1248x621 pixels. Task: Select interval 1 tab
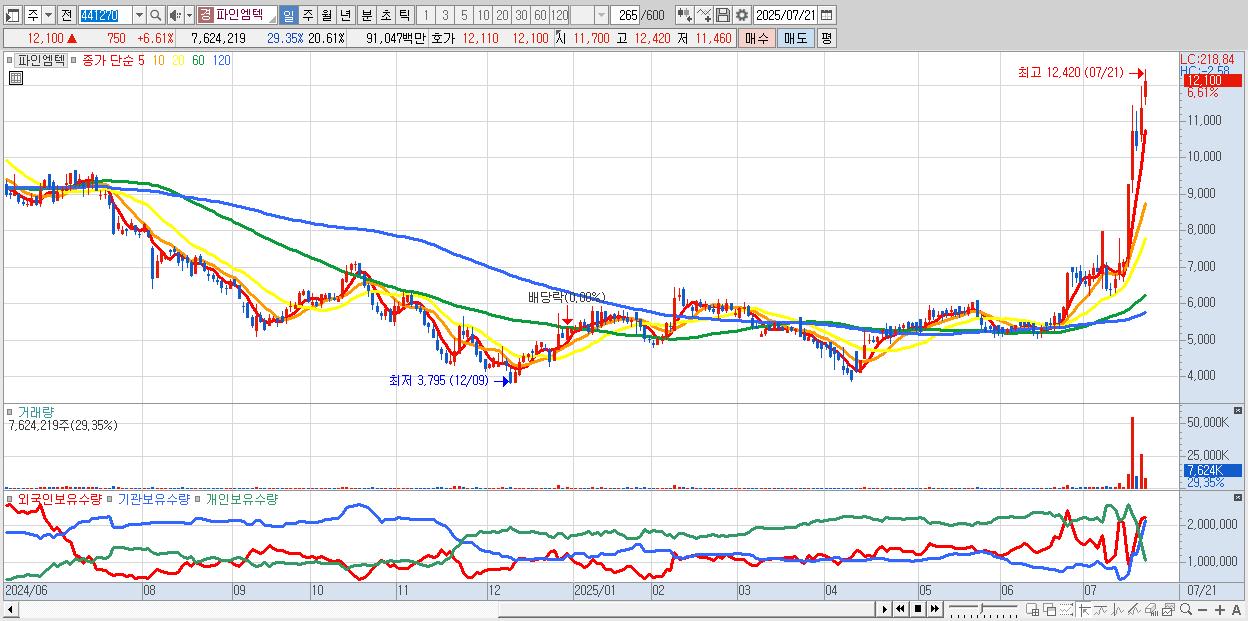[425, 15]
